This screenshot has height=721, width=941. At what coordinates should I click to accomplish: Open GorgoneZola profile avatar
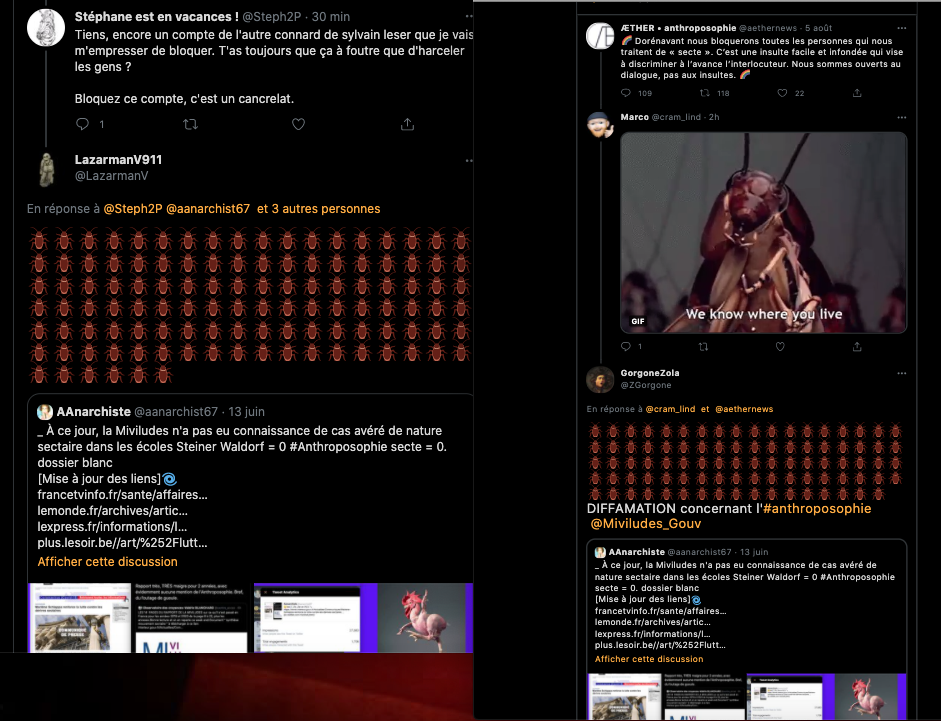600,379
